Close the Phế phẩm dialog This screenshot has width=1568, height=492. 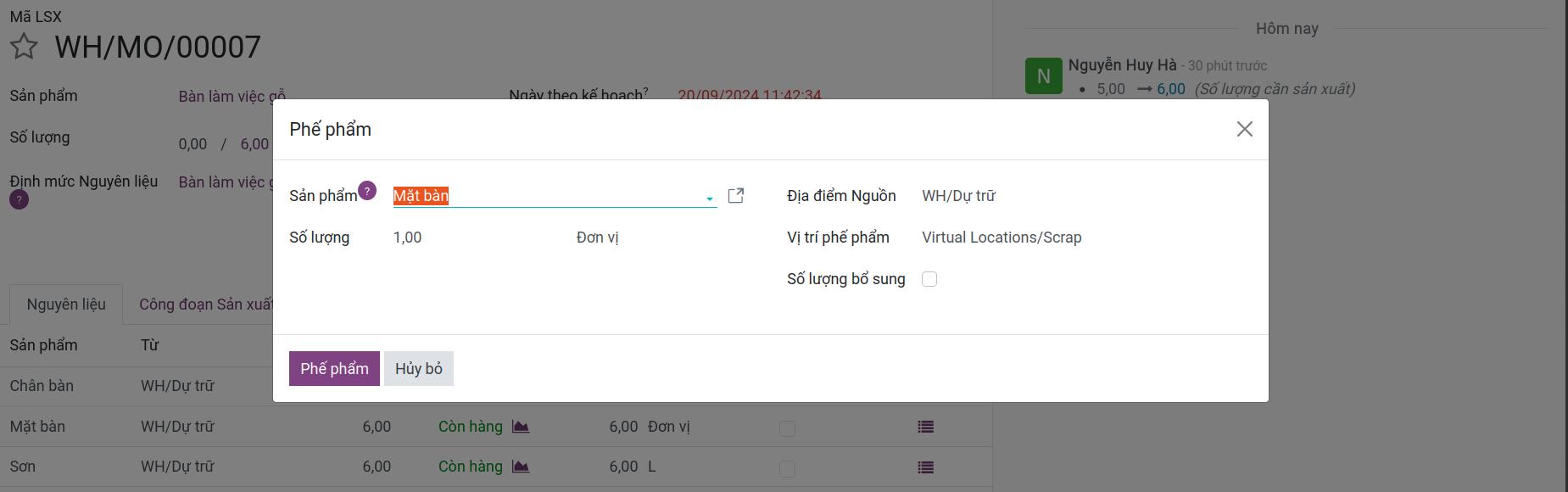(x=1244, y=129)
